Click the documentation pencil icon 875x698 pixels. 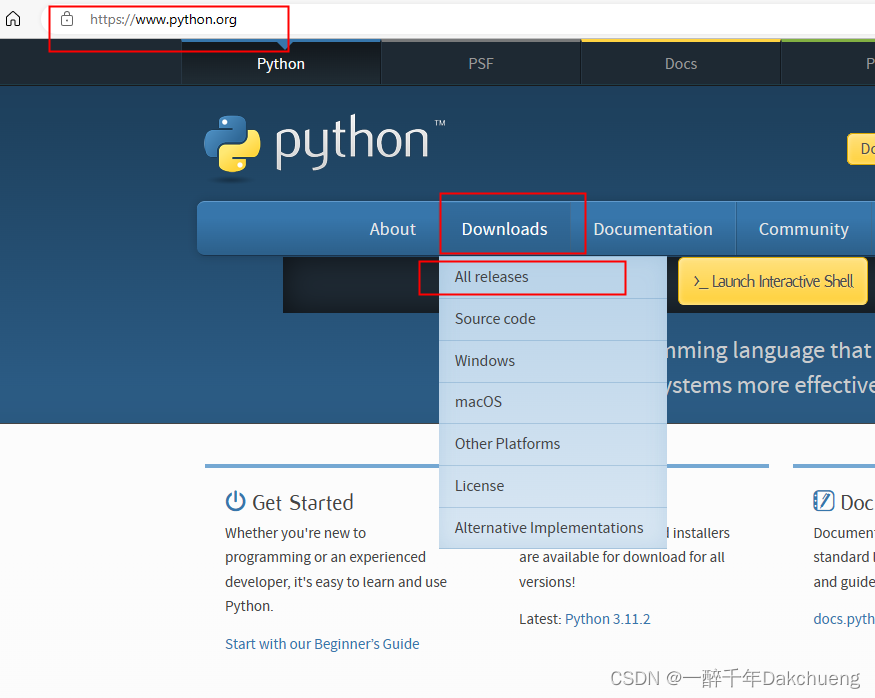tap(824, 501)
